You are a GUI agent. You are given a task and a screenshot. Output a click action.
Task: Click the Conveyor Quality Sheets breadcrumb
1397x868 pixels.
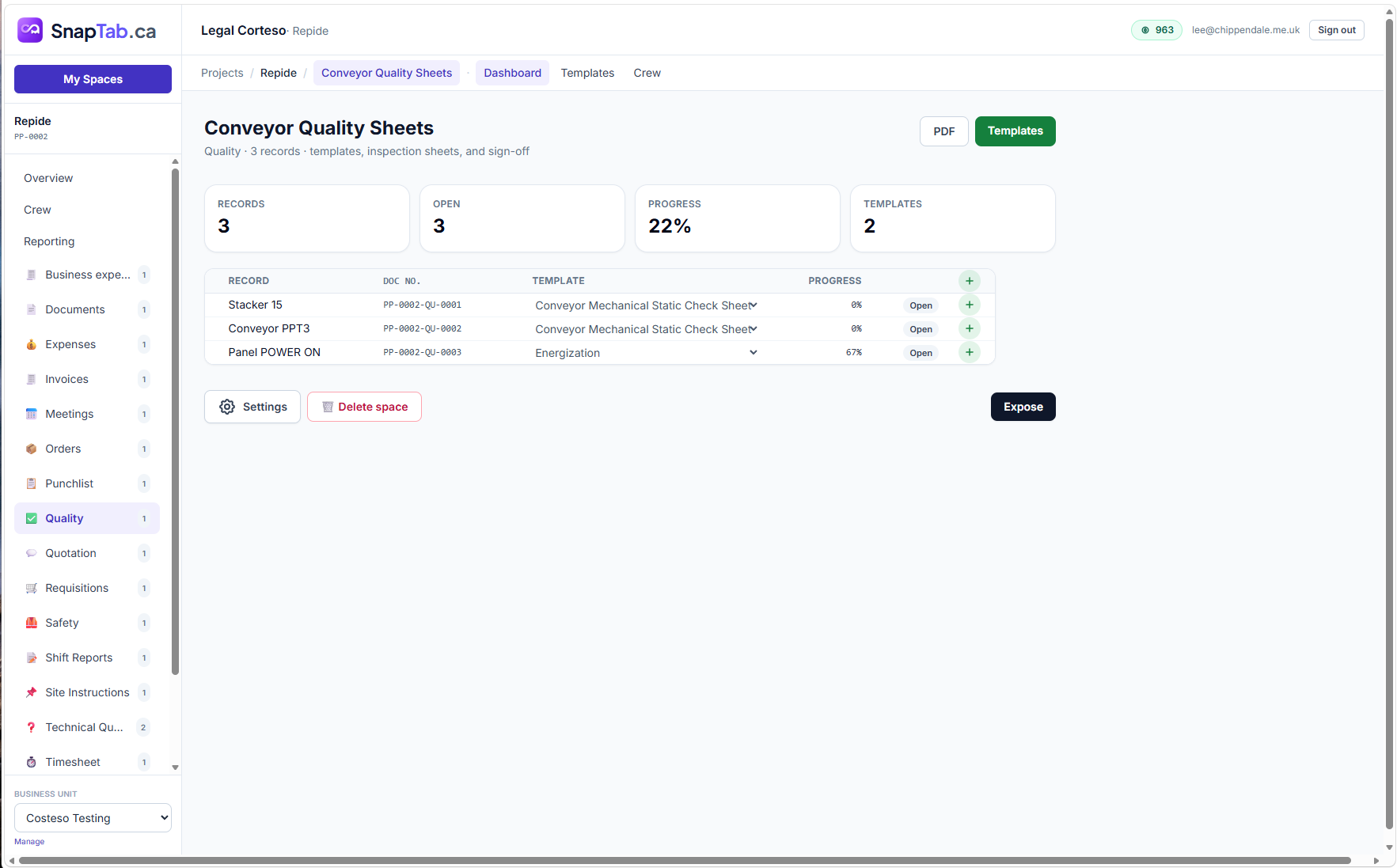(387, 73)
